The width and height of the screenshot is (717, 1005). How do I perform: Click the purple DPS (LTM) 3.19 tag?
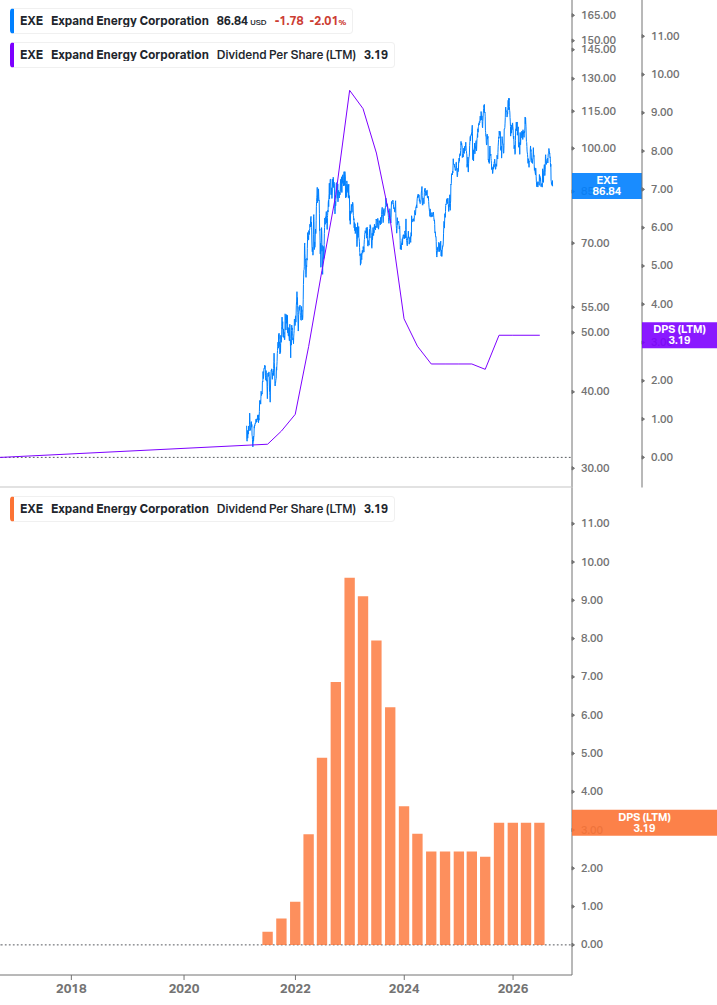click(679, 335)
